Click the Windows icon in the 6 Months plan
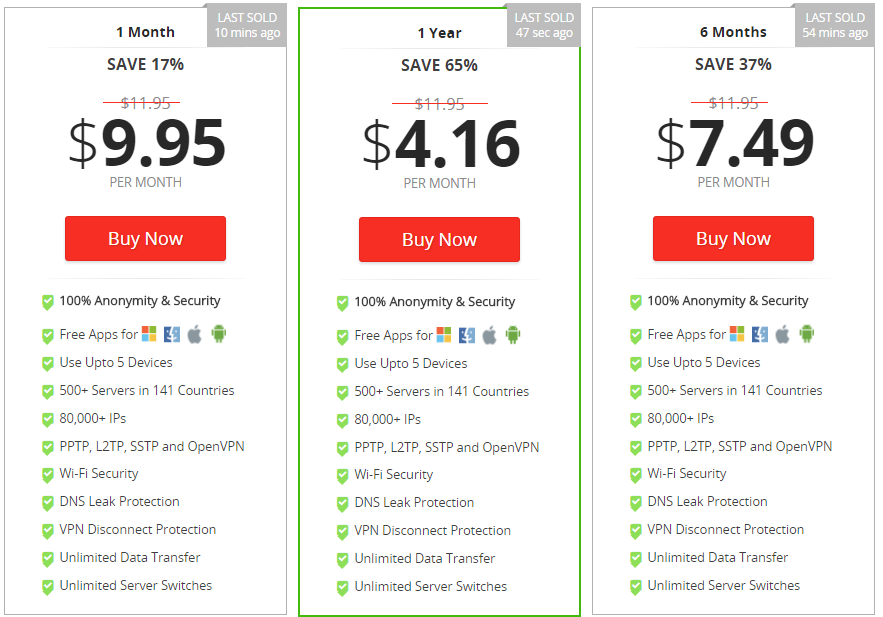Viewport: 883px width, 617px height. (x=737, y=334)
